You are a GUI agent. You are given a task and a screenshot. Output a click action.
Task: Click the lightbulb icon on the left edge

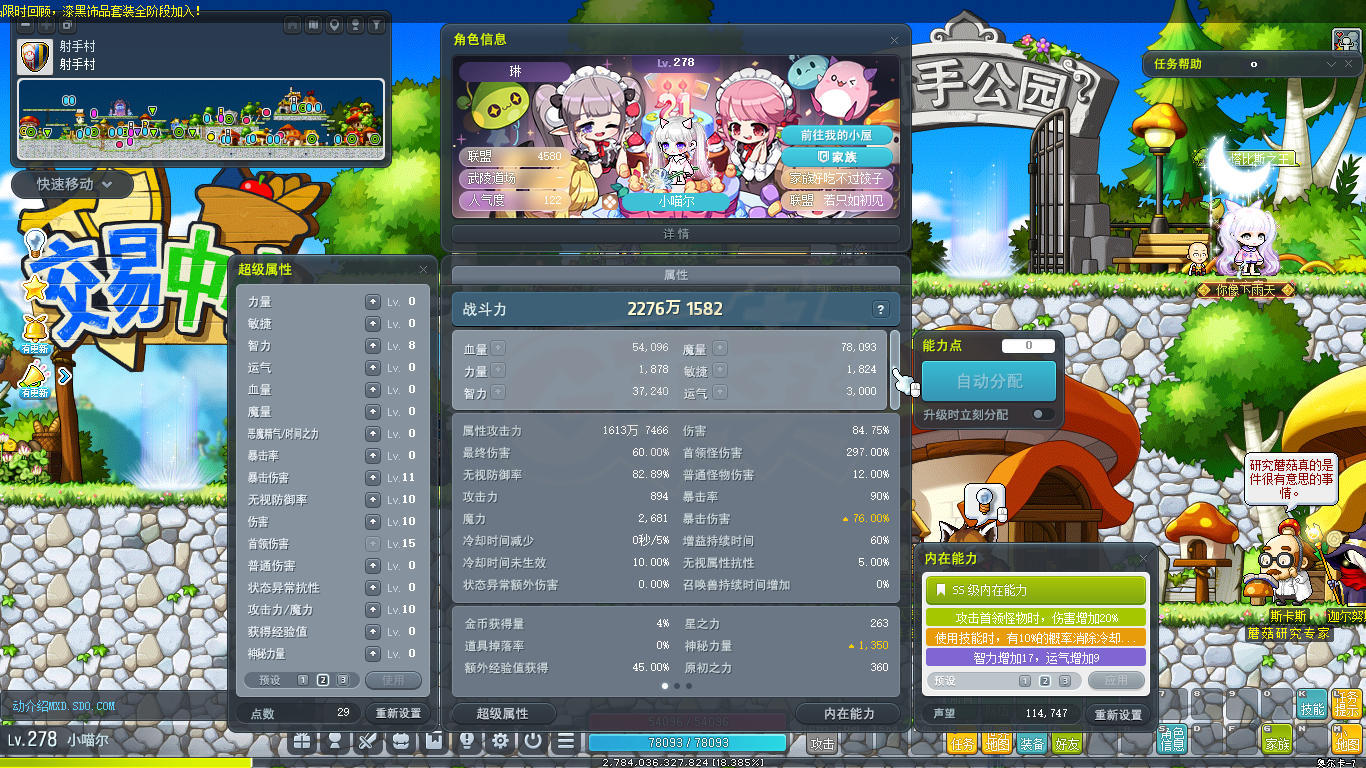[35, 243]
